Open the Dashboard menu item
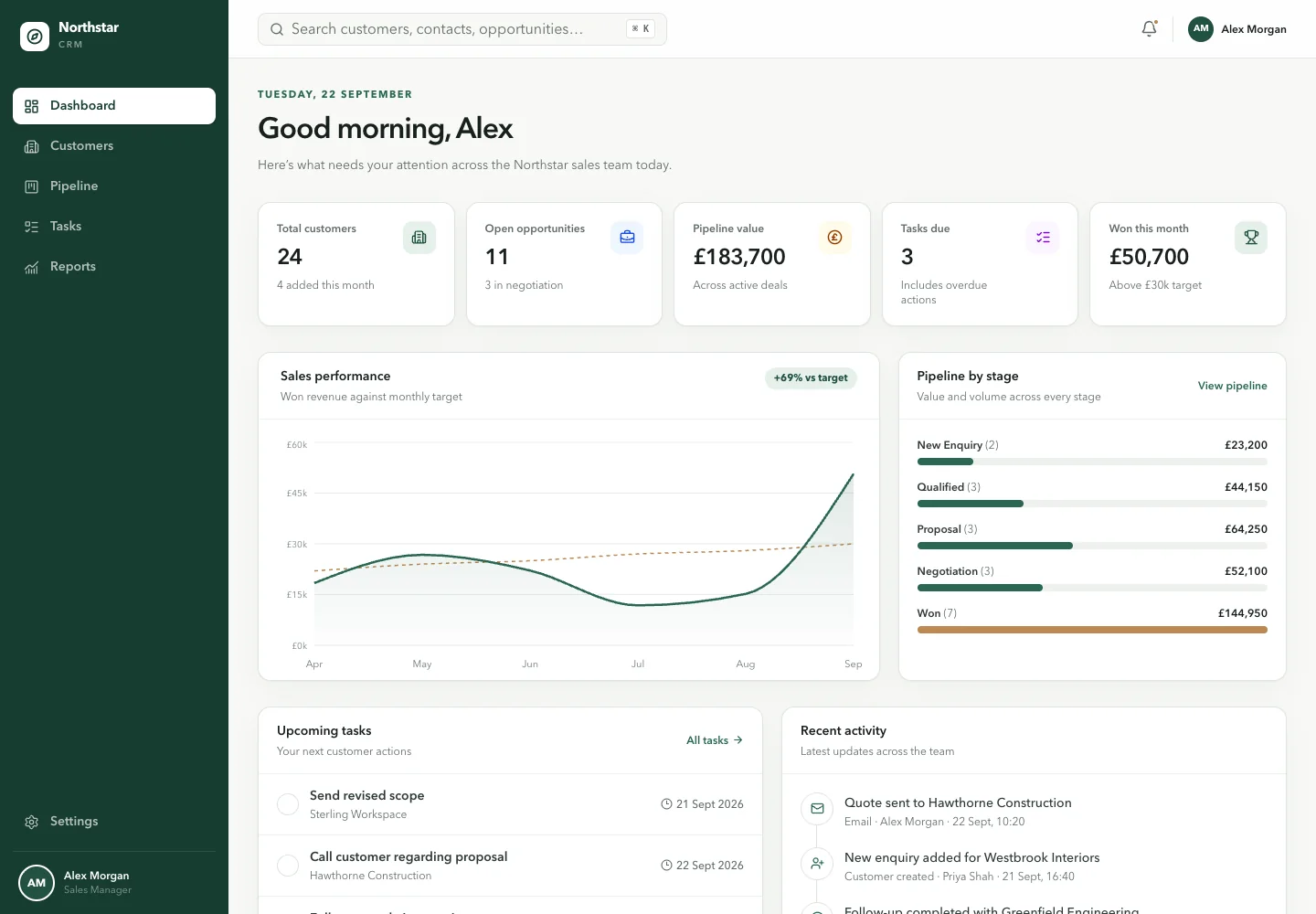Viewport: 1316px width, 914px height. 114,106
